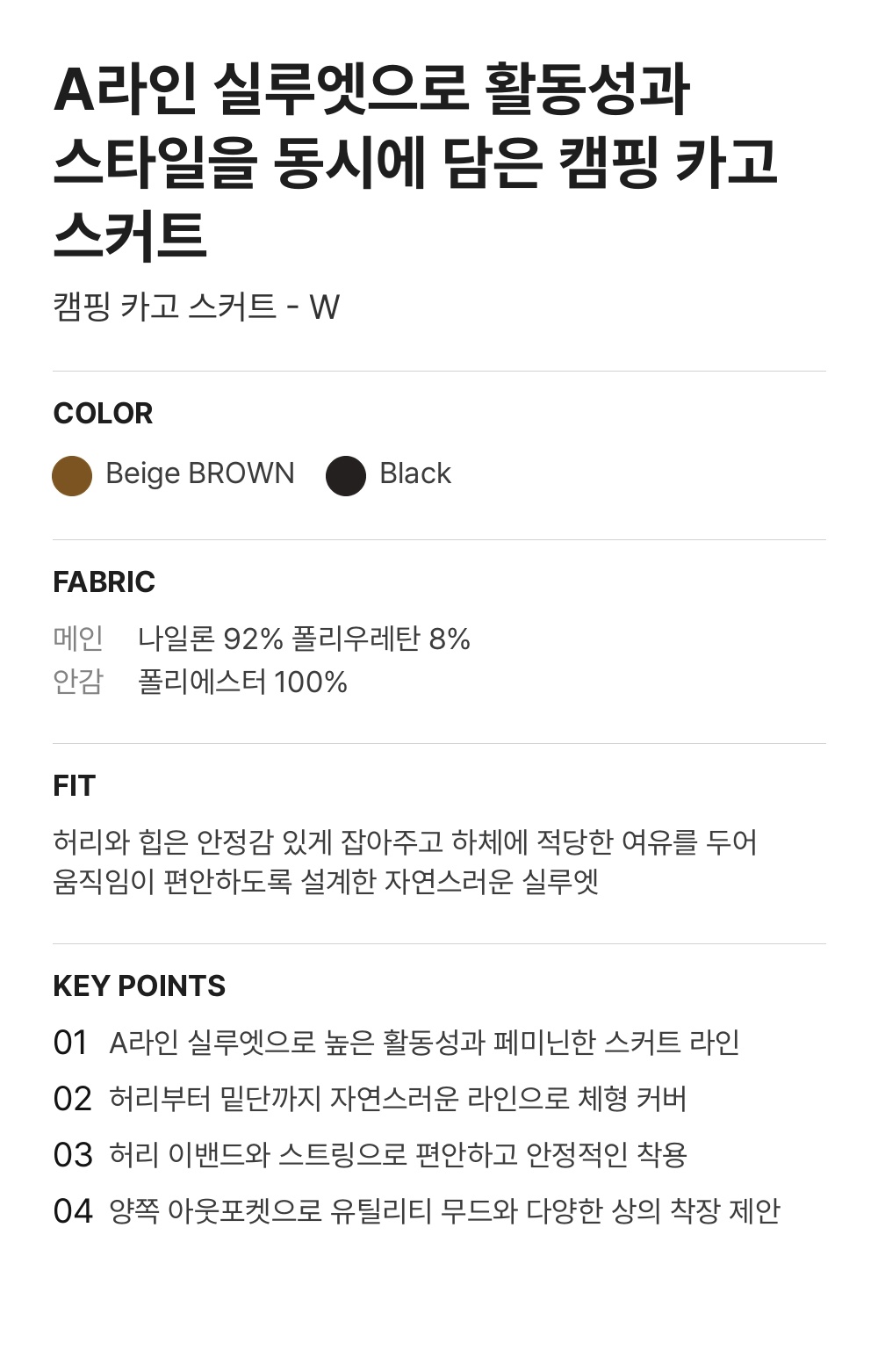
Task: Click the number 04 in key points
Action: (x=73, y=1211)
